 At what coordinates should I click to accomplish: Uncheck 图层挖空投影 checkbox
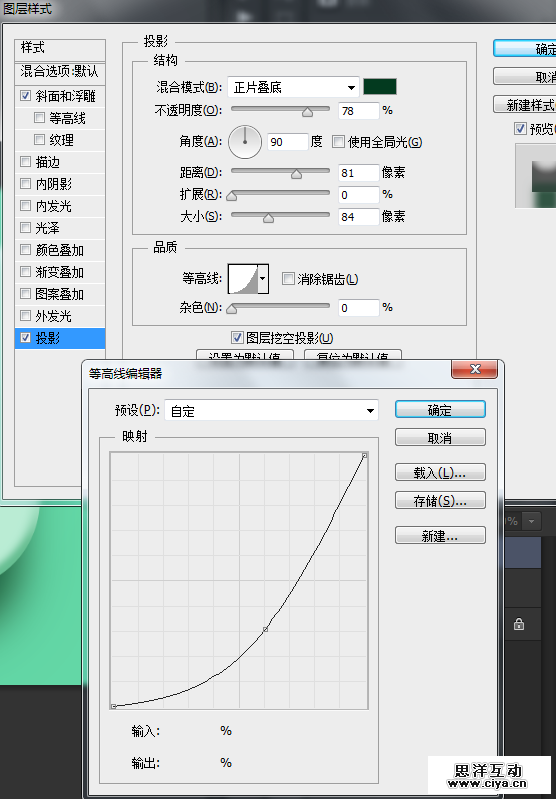pyautogui.click(x=237, y=337)
